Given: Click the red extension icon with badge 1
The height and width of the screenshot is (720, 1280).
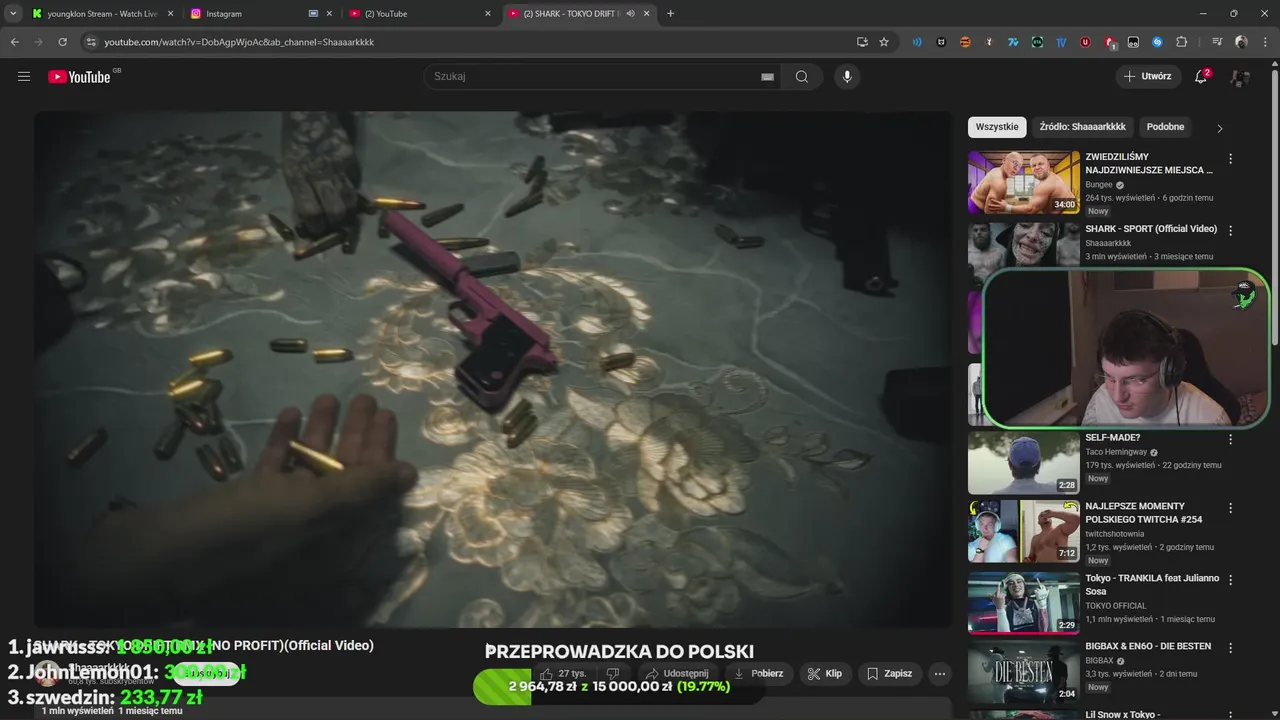Looking at the screenshot, I should 1109,42.
